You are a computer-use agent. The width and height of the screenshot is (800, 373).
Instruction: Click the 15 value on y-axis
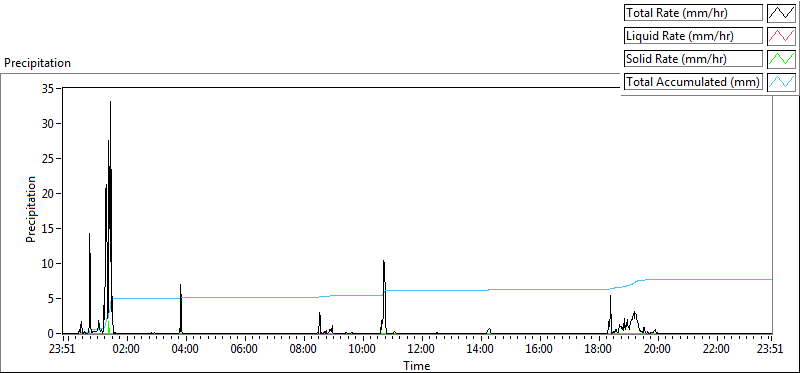click(48, 229)
